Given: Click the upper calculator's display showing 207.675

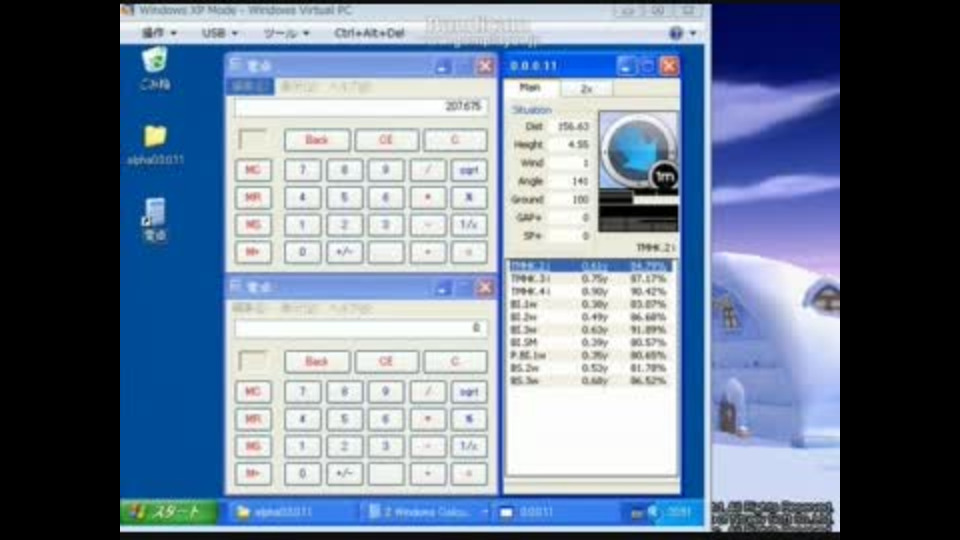Looking at the screenshot, I should (x=361, y=107).
